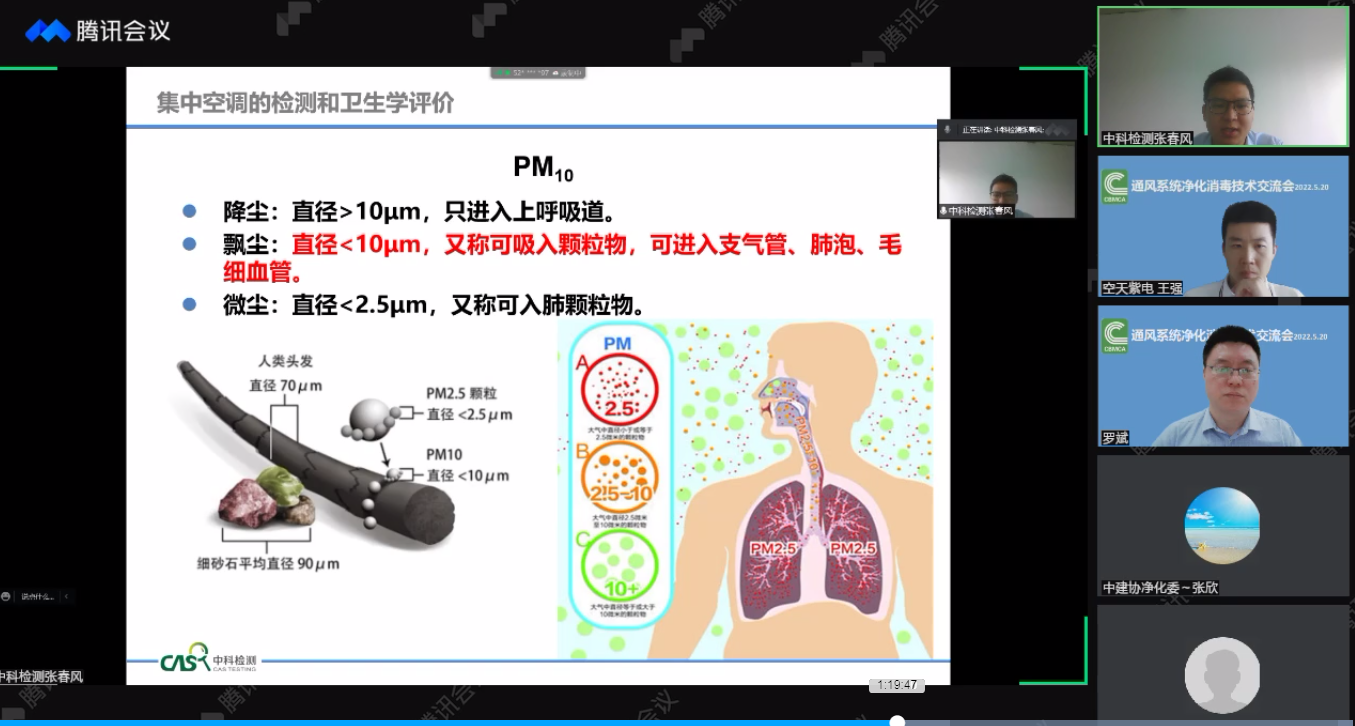Click microphone icon beside "正在讲话" label

[946, 129]
